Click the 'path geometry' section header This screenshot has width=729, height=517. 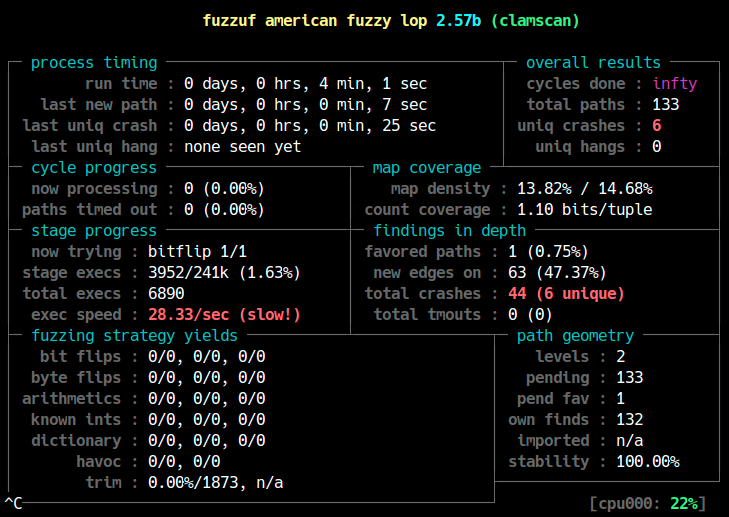coord(575,336)
